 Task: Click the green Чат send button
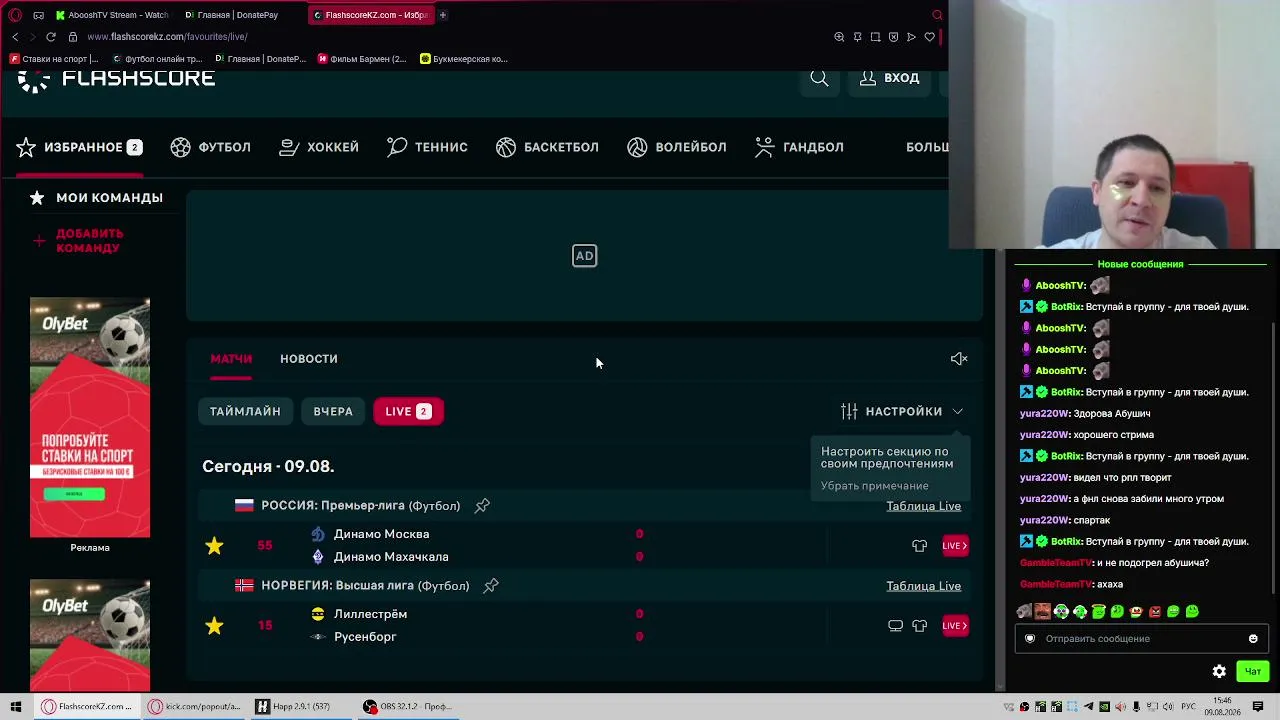tap(1252, 672)
